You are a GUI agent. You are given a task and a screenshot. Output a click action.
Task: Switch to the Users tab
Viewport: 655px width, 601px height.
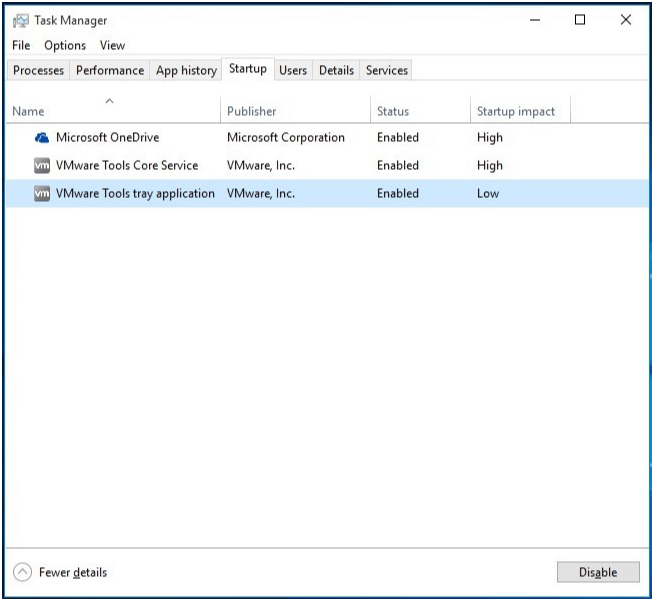293,70
